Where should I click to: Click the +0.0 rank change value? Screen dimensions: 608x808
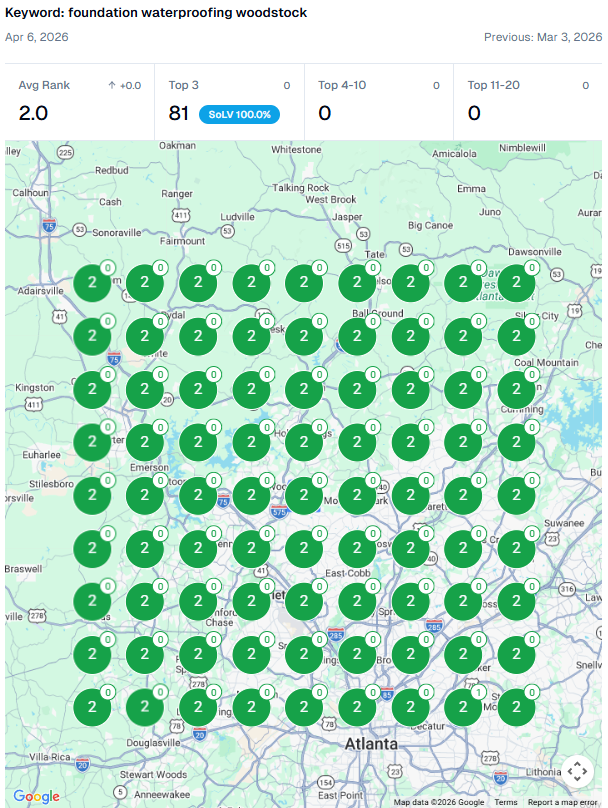(130, 86)
